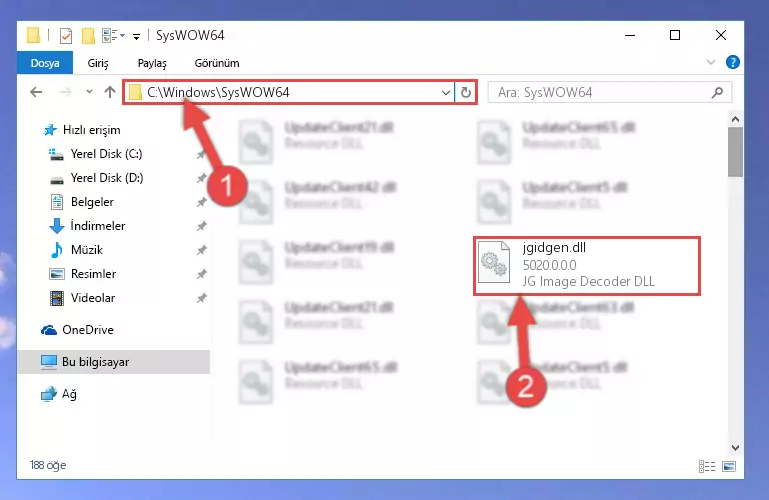
Task: Open recent locations dropdown arrow
Action: (x=89, y=92)
